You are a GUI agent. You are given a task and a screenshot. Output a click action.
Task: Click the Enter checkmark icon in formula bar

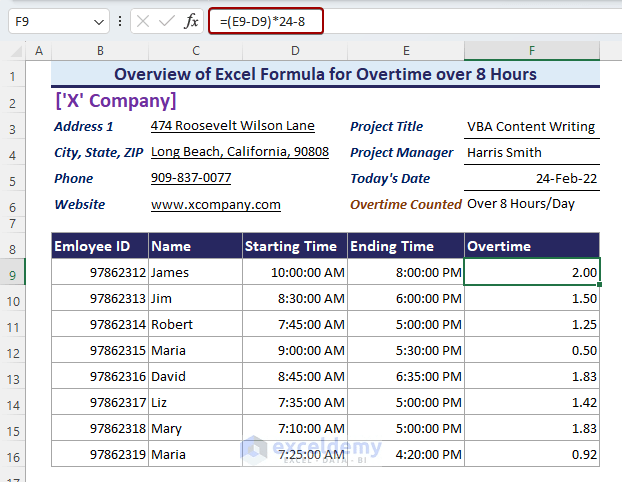click(167, 21)
